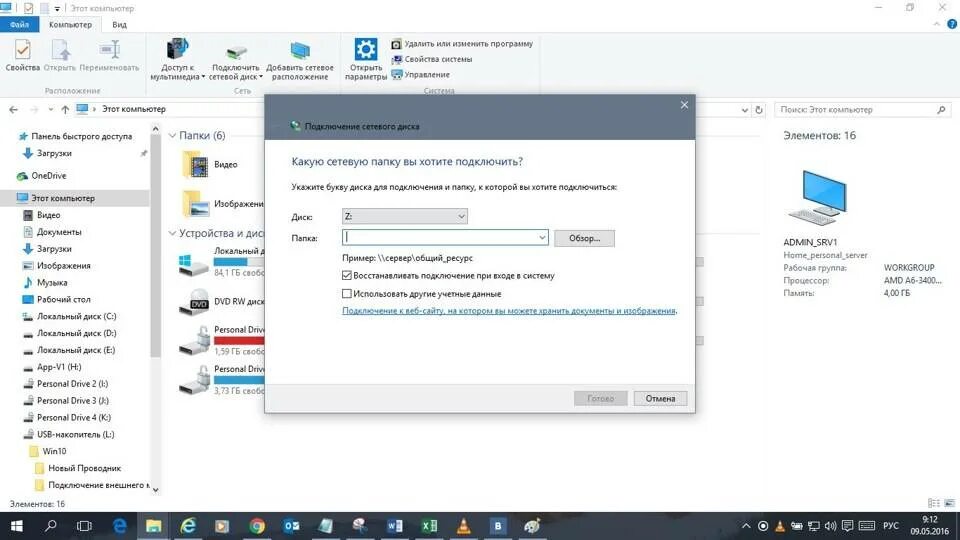Enable use different credentials checkbox
This screenshot has width=960, height=540.
347,293
